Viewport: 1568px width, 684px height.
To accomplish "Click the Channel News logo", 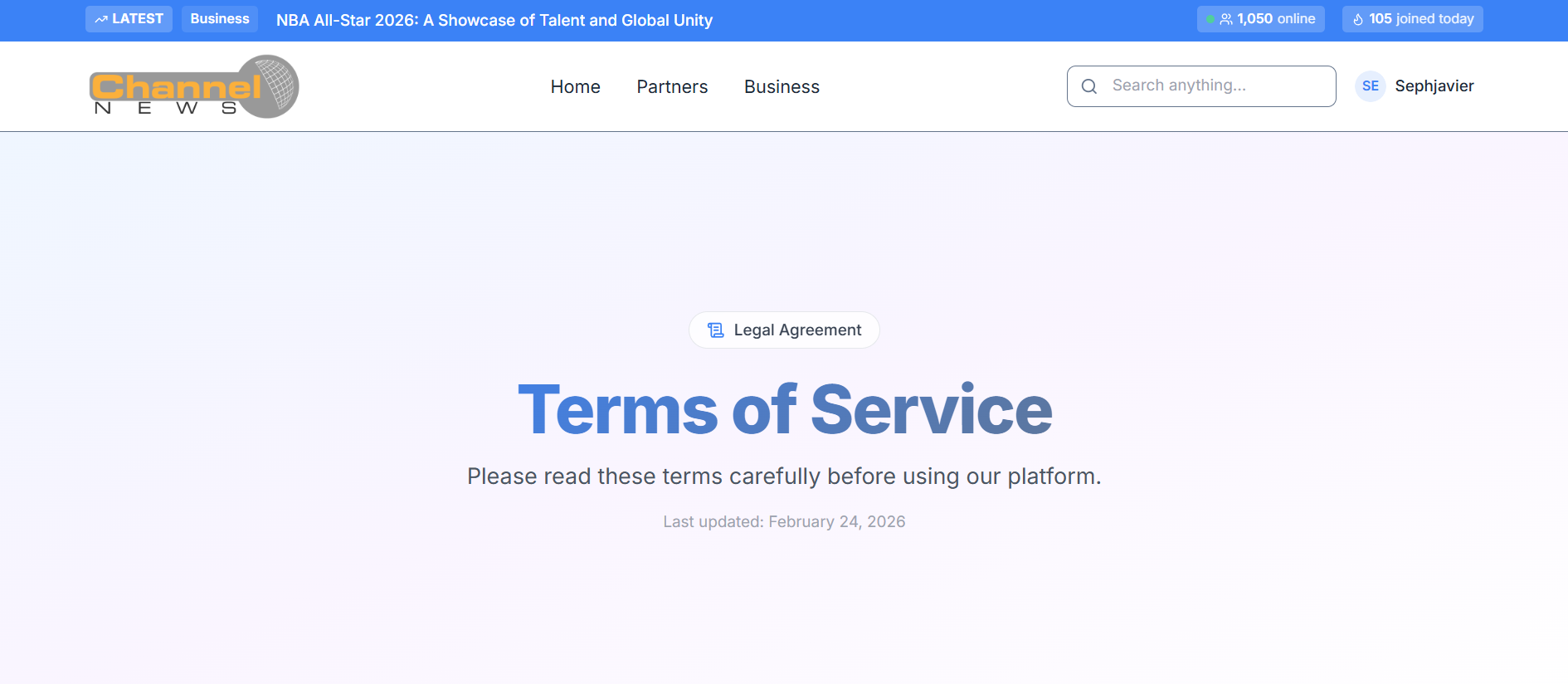I will (194, 86).
